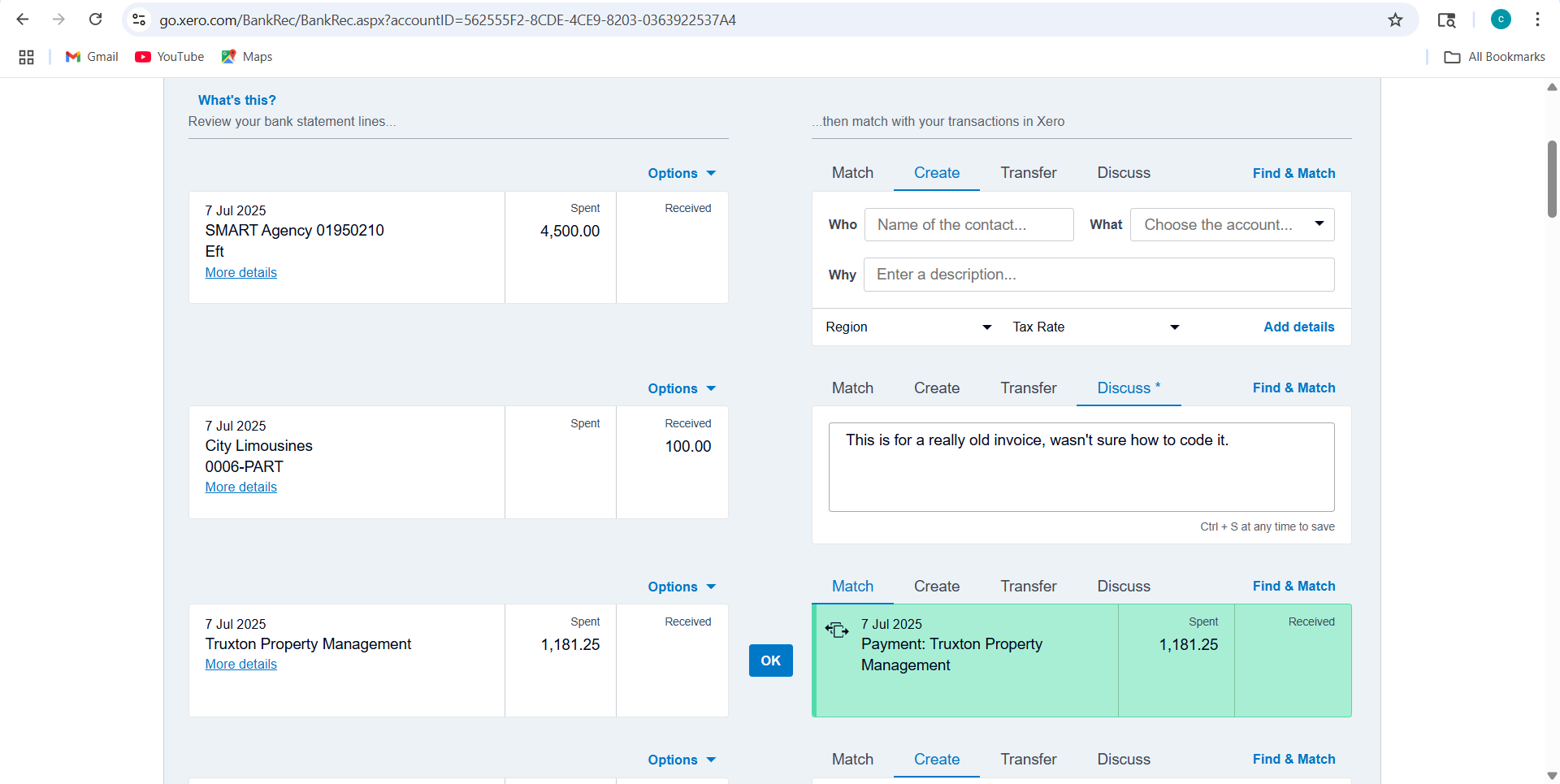Open More details for Truxton Property Management
This screenshot has width=1560, height=784.
[240, 665]
